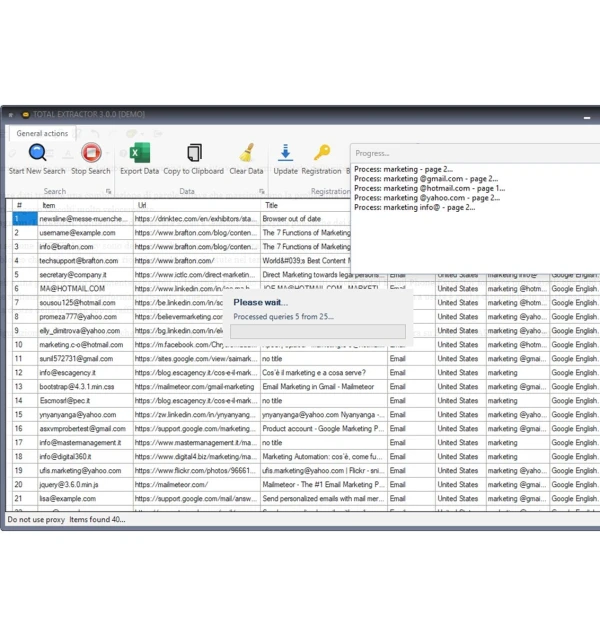Click the query progress bar
This screenshot has height=636, width=600.
coord(318,331)
